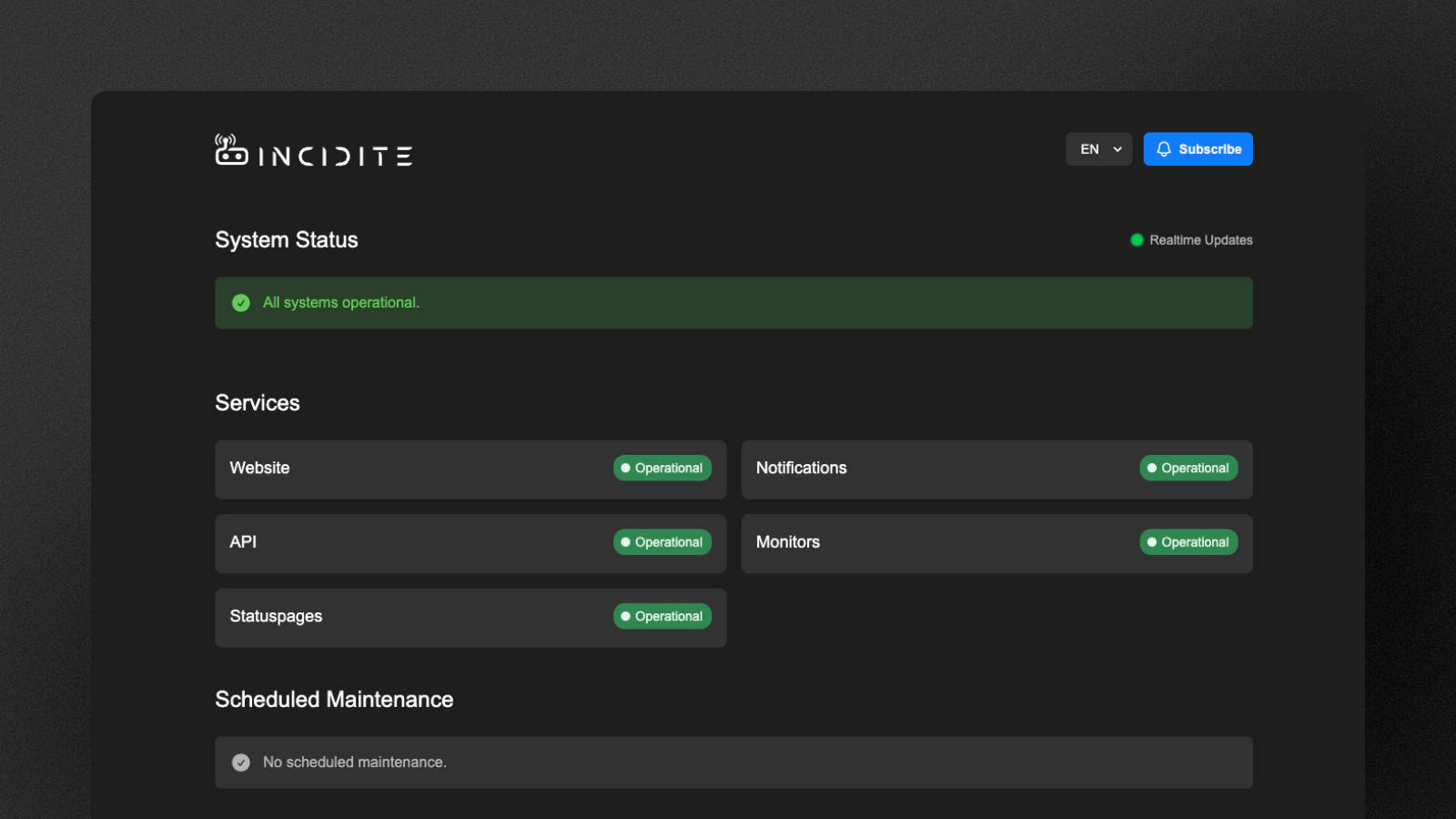Image resolution: width=1456 pixels, height=819 pixels.
Task: Select the API service card
Action: click(x=409, y=543)
